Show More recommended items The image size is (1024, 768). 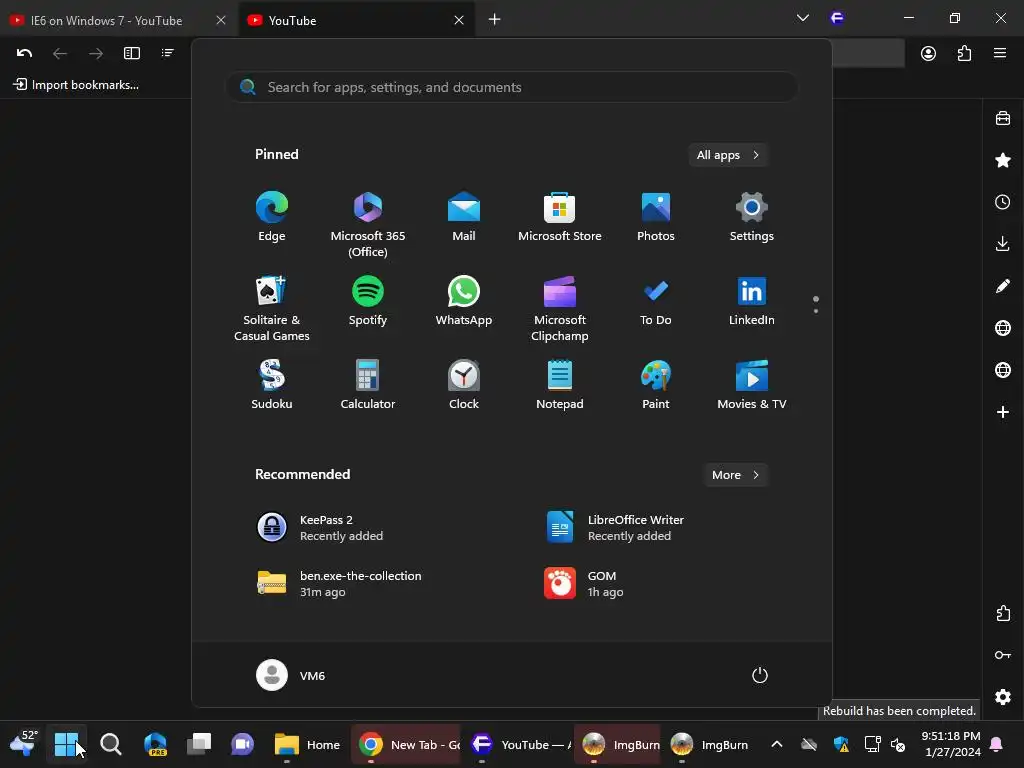[x=735, y=475]
